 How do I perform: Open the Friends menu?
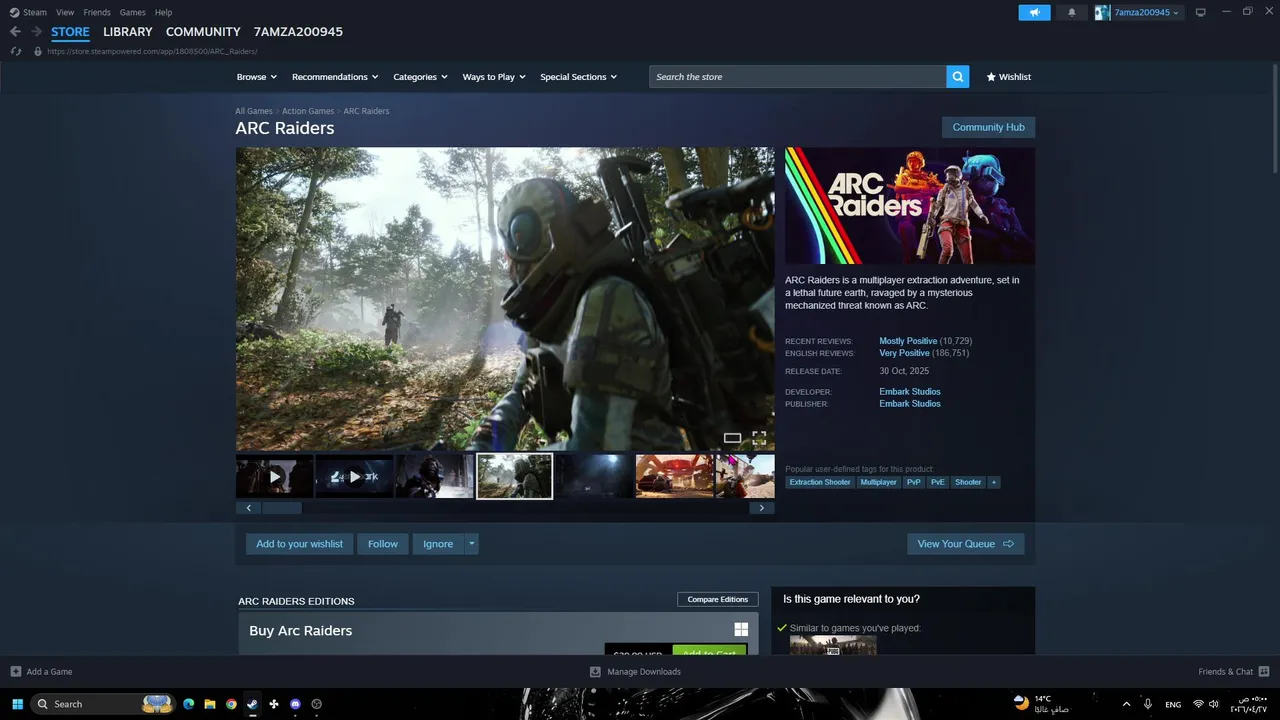[x=97, y=12]
